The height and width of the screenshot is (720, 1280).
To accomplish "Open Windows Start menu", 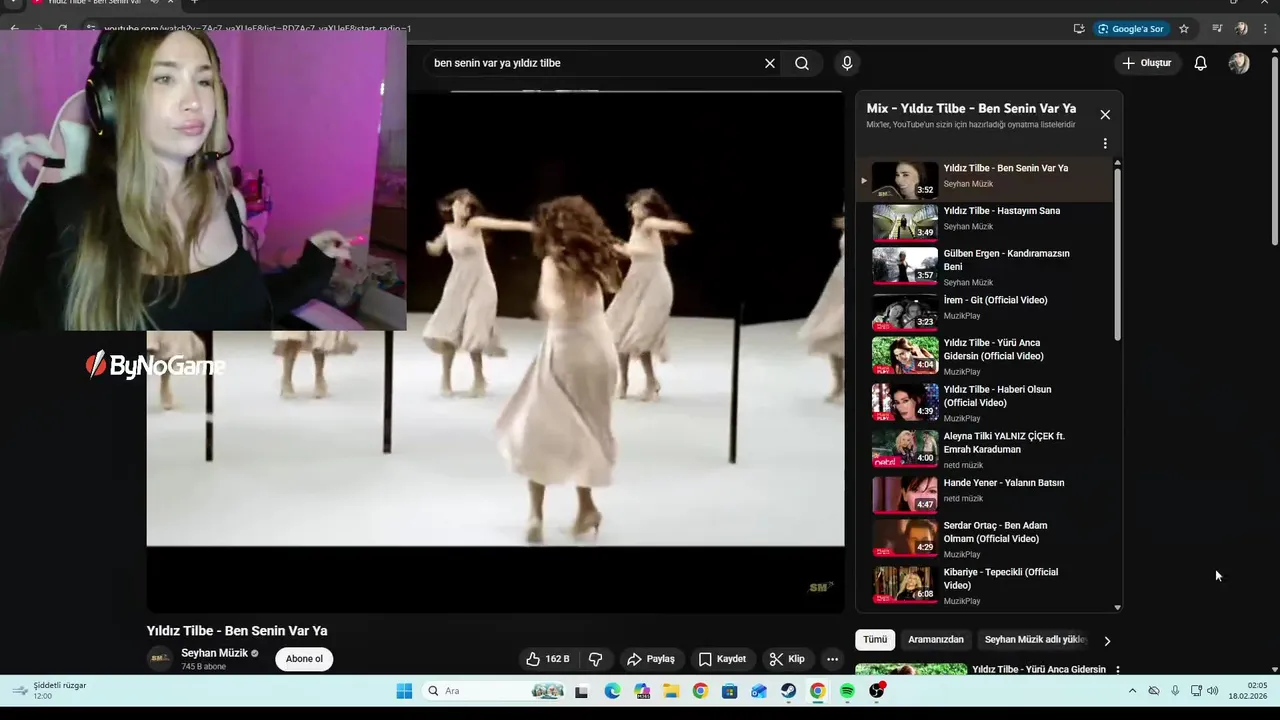I will click(x=404, y=691).
